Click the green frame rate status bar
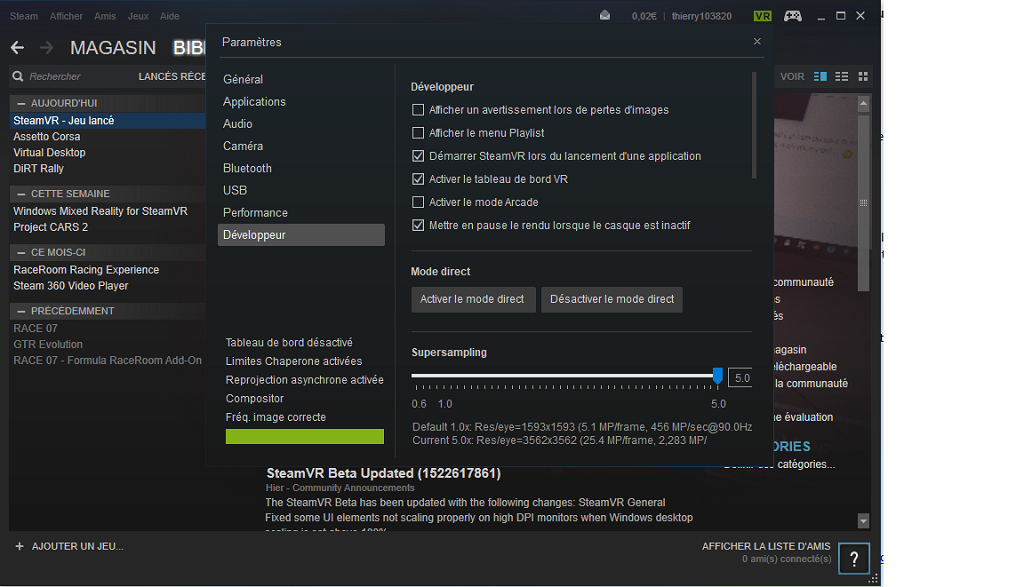Screen dimensions: 1024x587 (304, 436)
